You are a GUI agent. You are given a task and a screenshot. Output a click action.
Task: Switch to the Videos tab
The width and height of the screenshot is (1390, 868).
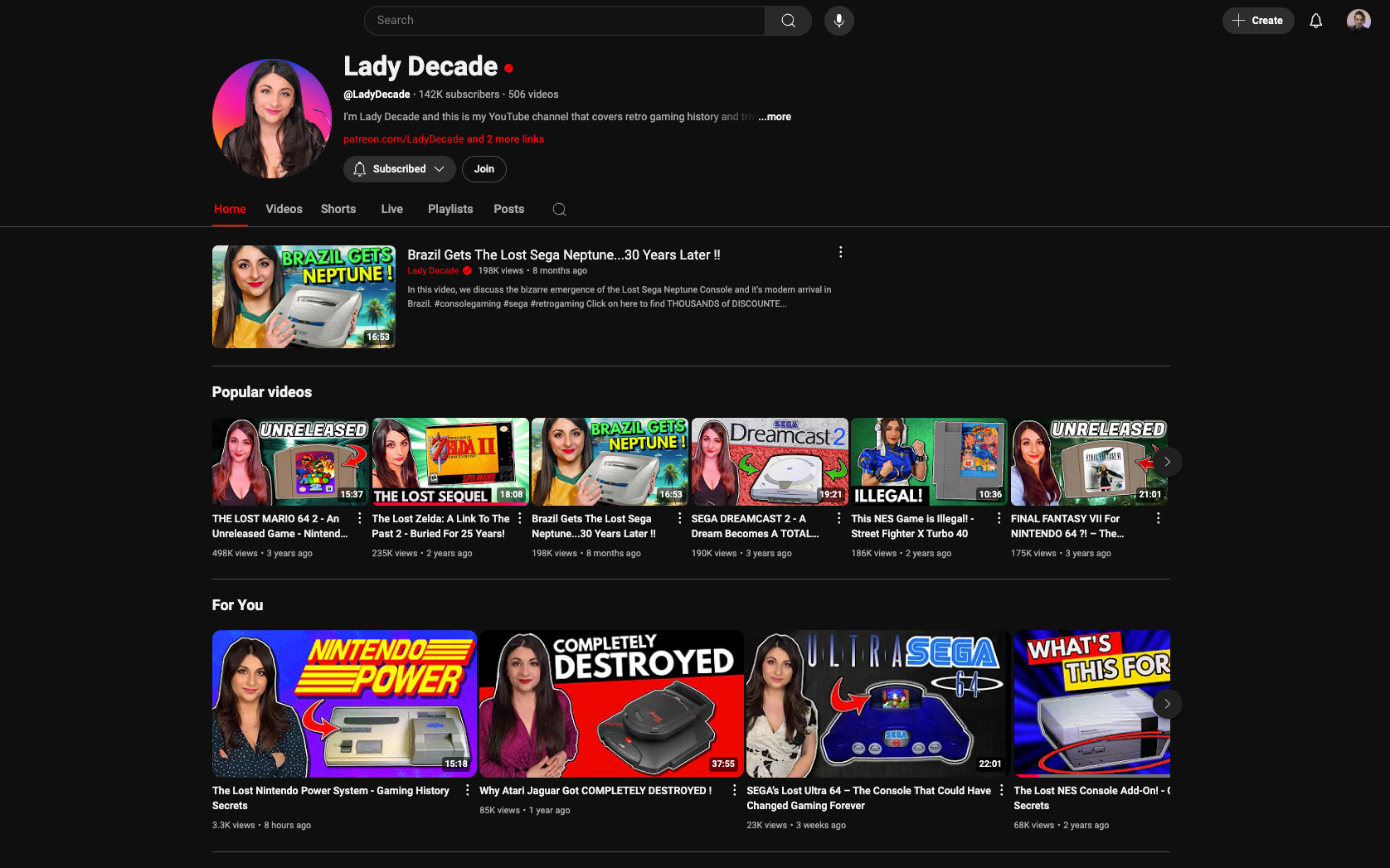(284, 210)
